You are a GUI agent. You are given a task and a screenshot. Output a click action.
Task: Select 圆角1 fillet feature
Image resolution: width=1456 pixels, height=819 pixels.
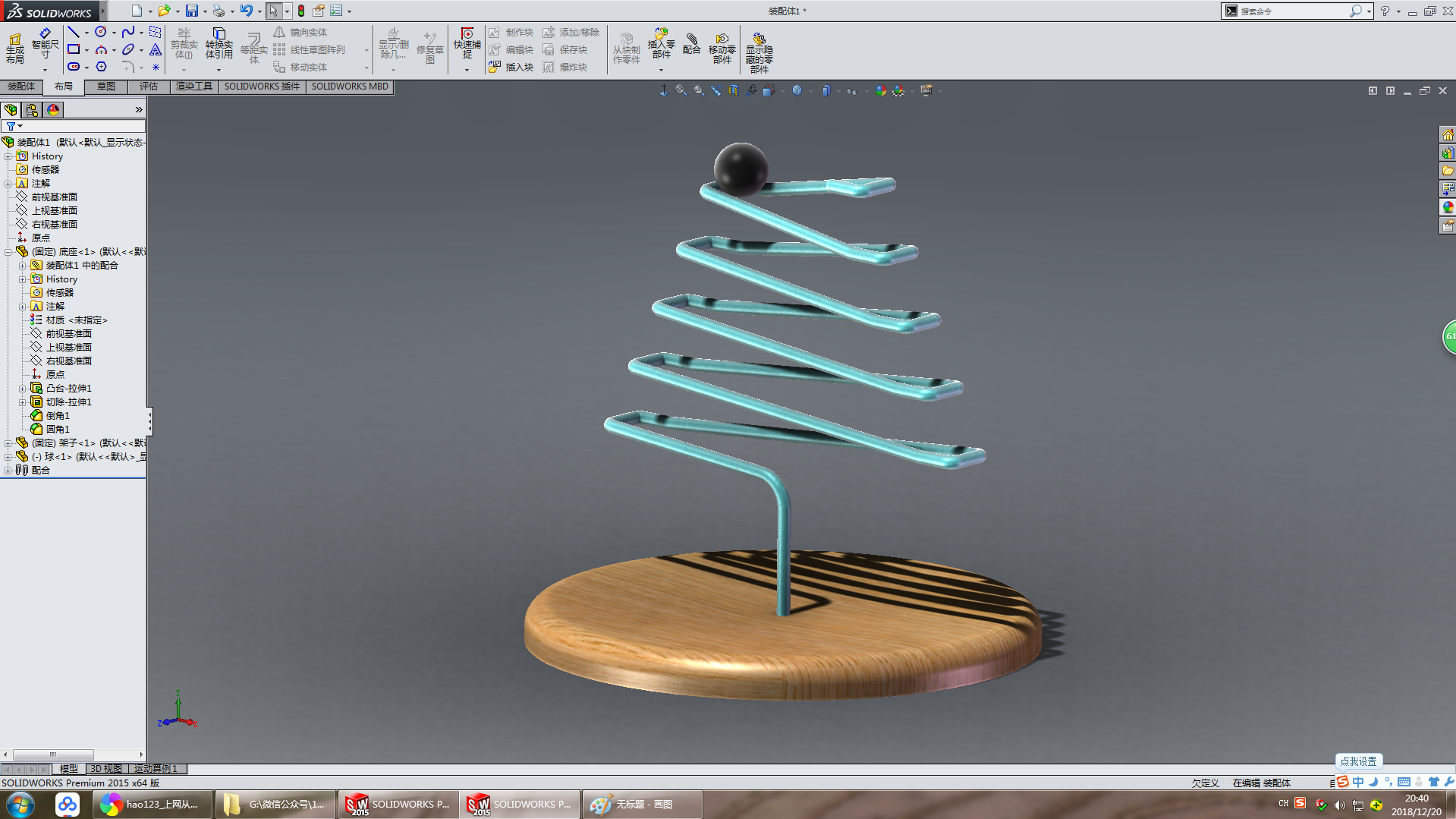tap(57, 430)
